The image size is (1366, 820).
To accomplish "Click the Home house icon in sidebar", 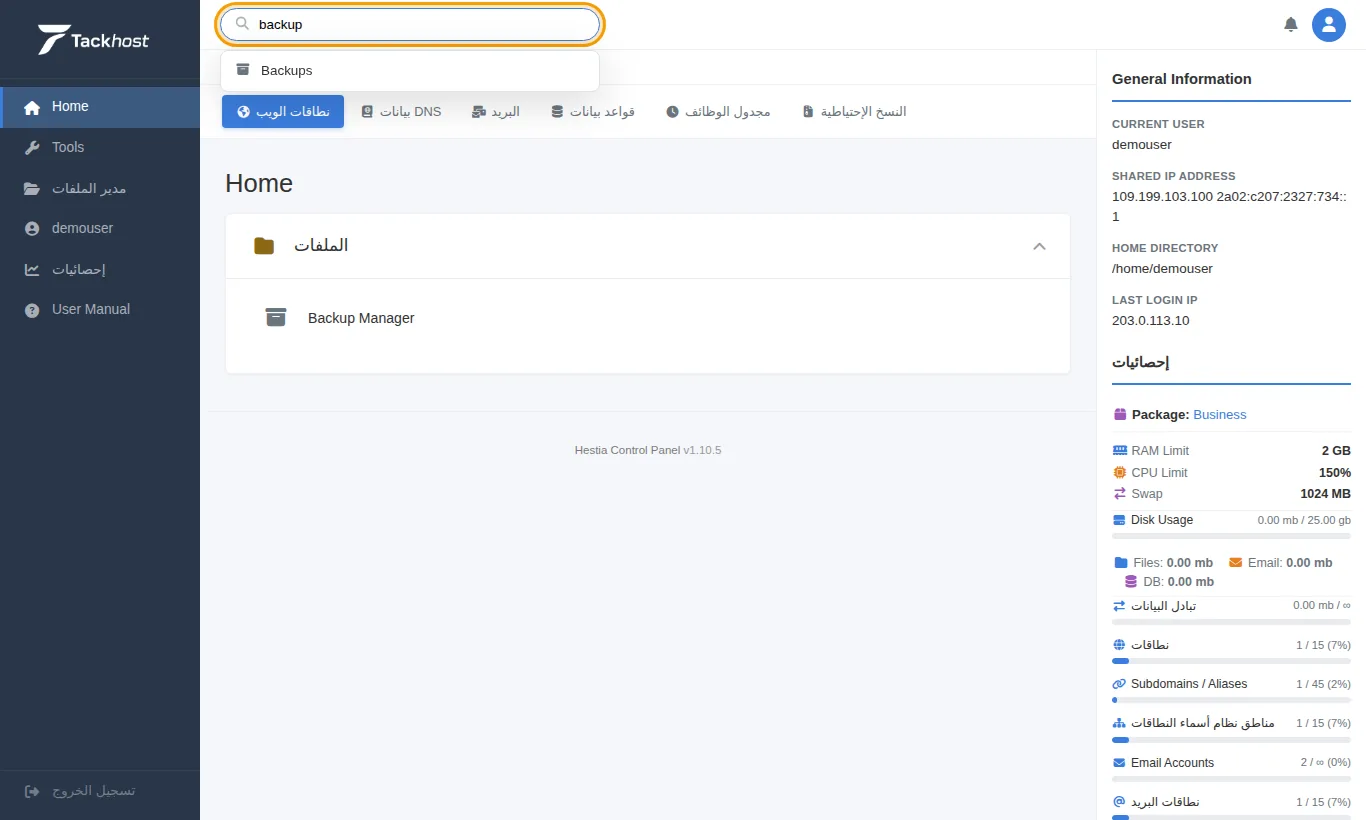I will [32, 107].
